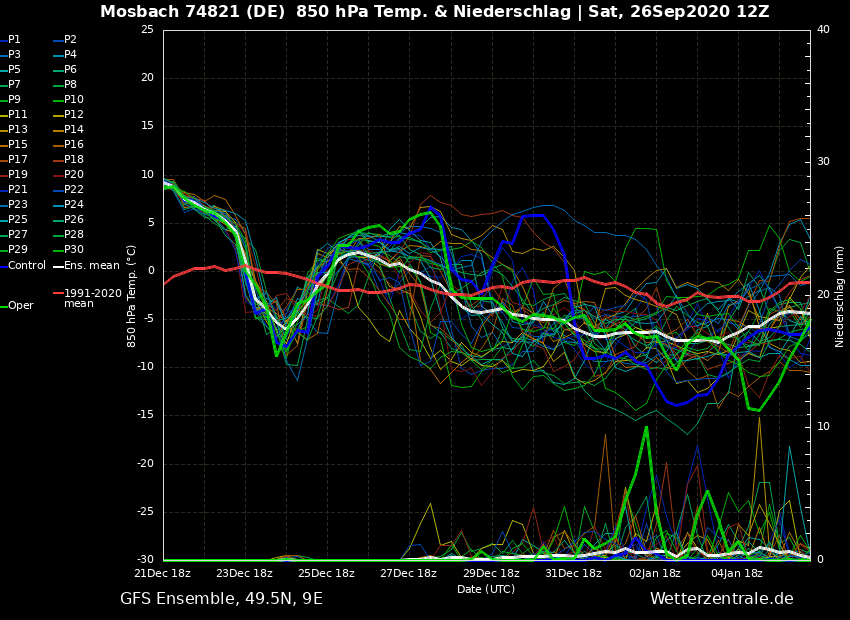The image size is (850, 620).
Task: Click the P30 legend entry
Action: (x=74, y=250)
